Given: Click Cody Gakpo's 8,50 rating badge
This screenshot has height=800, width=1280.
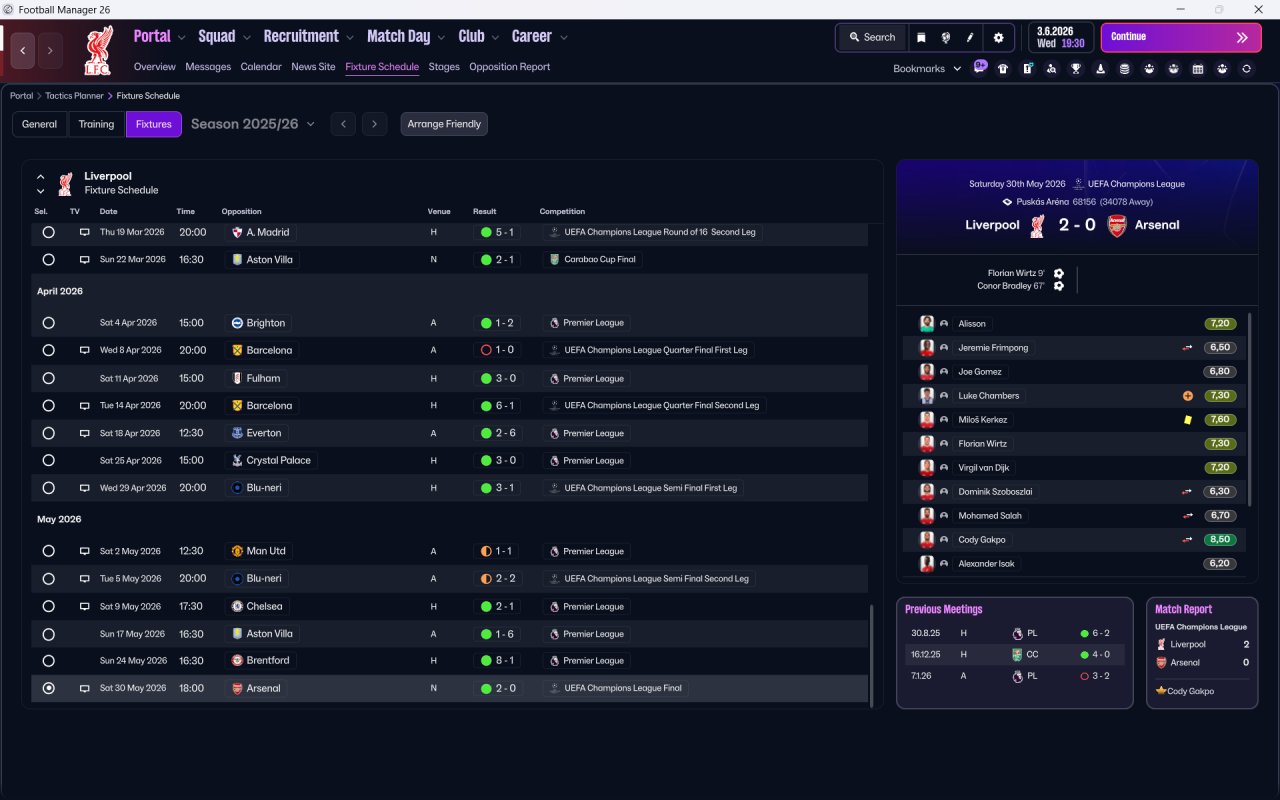Looking at the screenshot, I should pyautogui.click(x=1220, y=540).
